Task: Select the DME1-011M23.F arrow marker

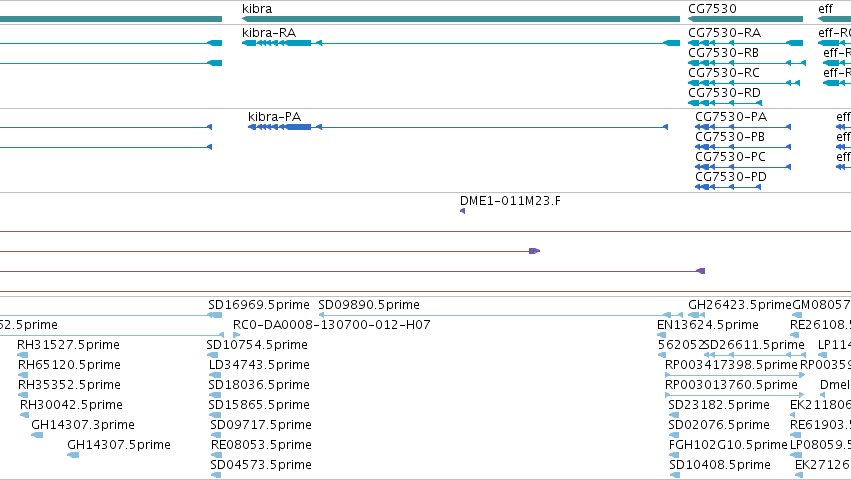Action: (462, 211)
